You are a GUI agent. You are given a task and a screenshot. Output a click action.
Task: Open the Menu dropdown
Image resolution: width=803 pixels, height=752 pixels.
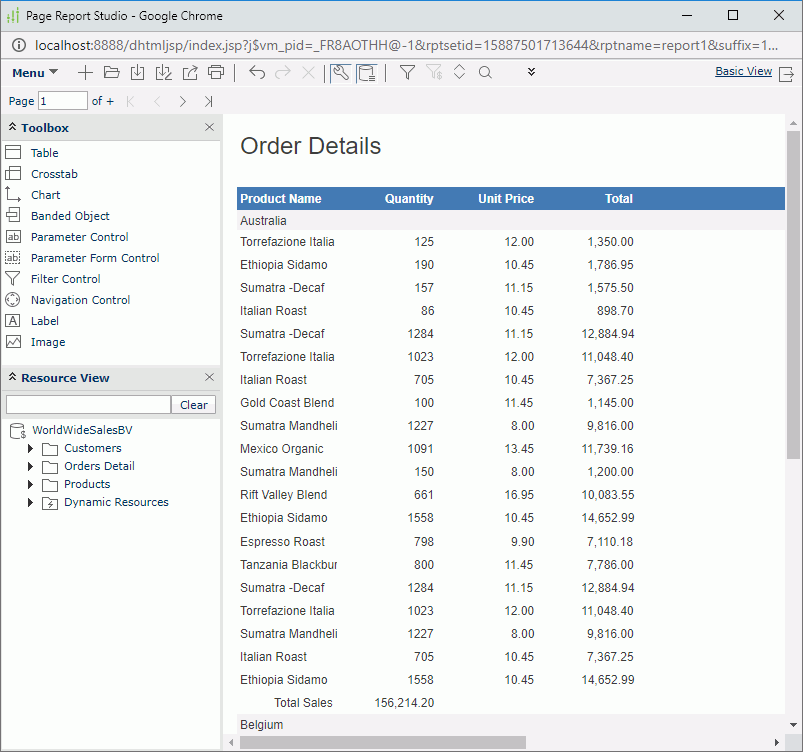tap(34, 73)
